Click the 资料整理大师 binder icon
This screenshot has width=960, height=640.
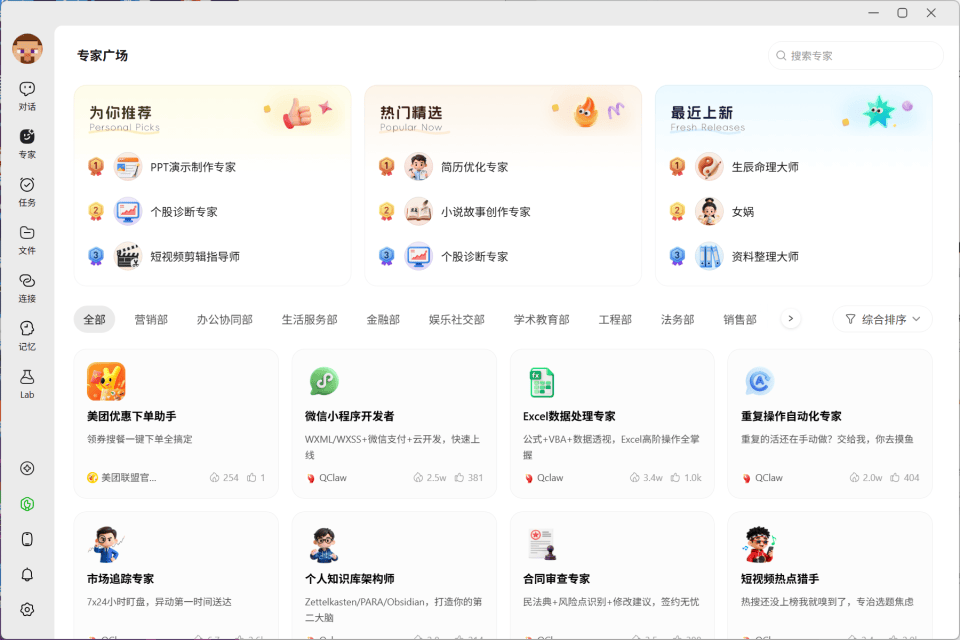click(x=709, y=256)
